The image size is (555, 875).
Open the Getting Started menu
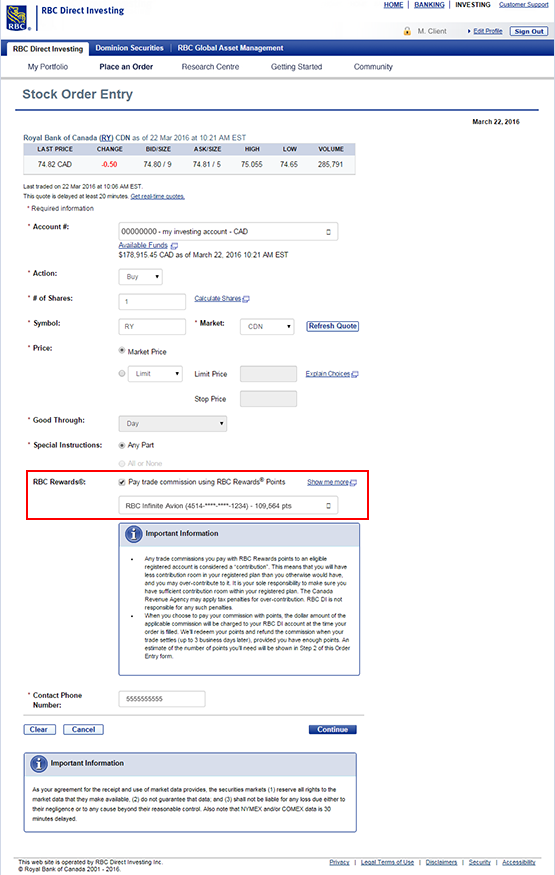pyautogui.click(x=296, y=67)
